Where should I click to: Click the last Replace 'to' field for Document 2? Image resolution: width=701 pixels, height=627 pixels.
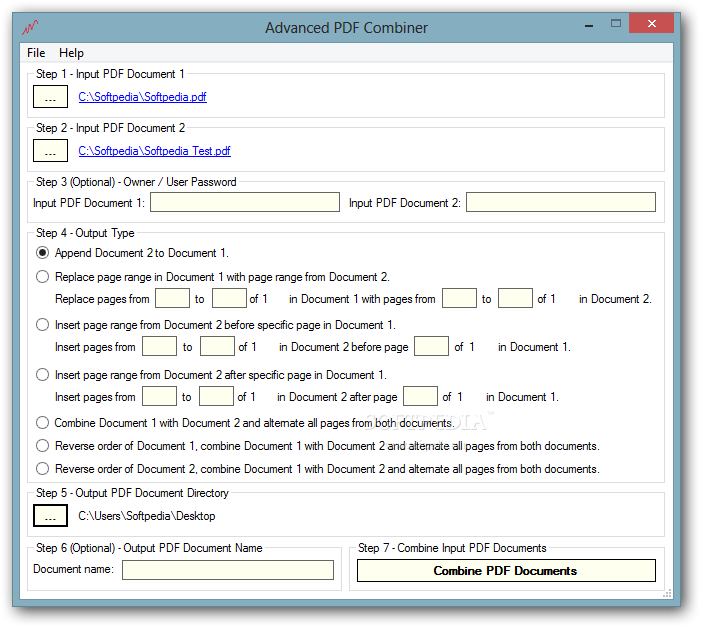[x=515, y=298]
